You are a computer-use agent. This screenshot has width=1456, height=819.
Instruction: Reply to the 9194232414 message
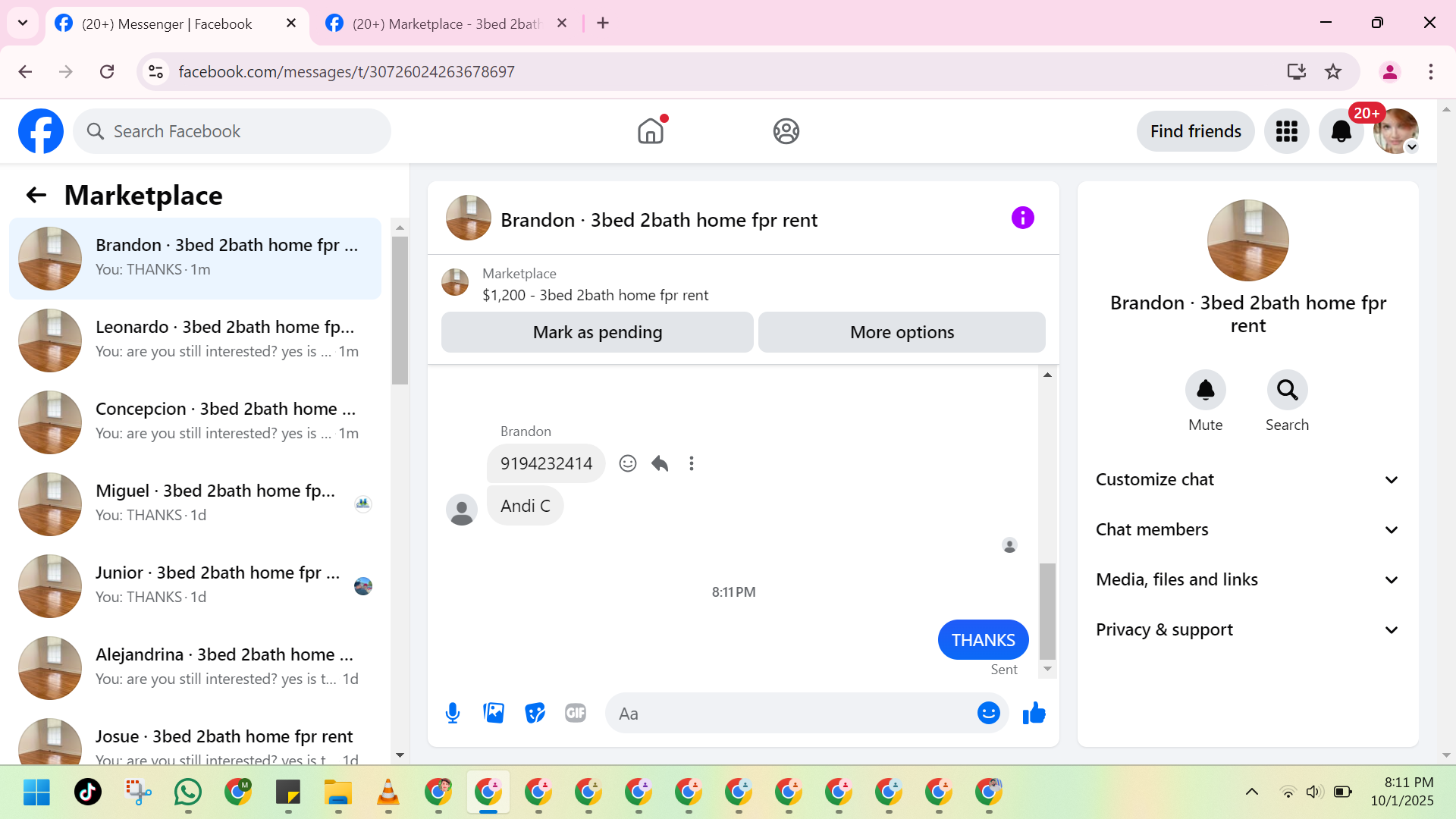(x=660, y=463)
